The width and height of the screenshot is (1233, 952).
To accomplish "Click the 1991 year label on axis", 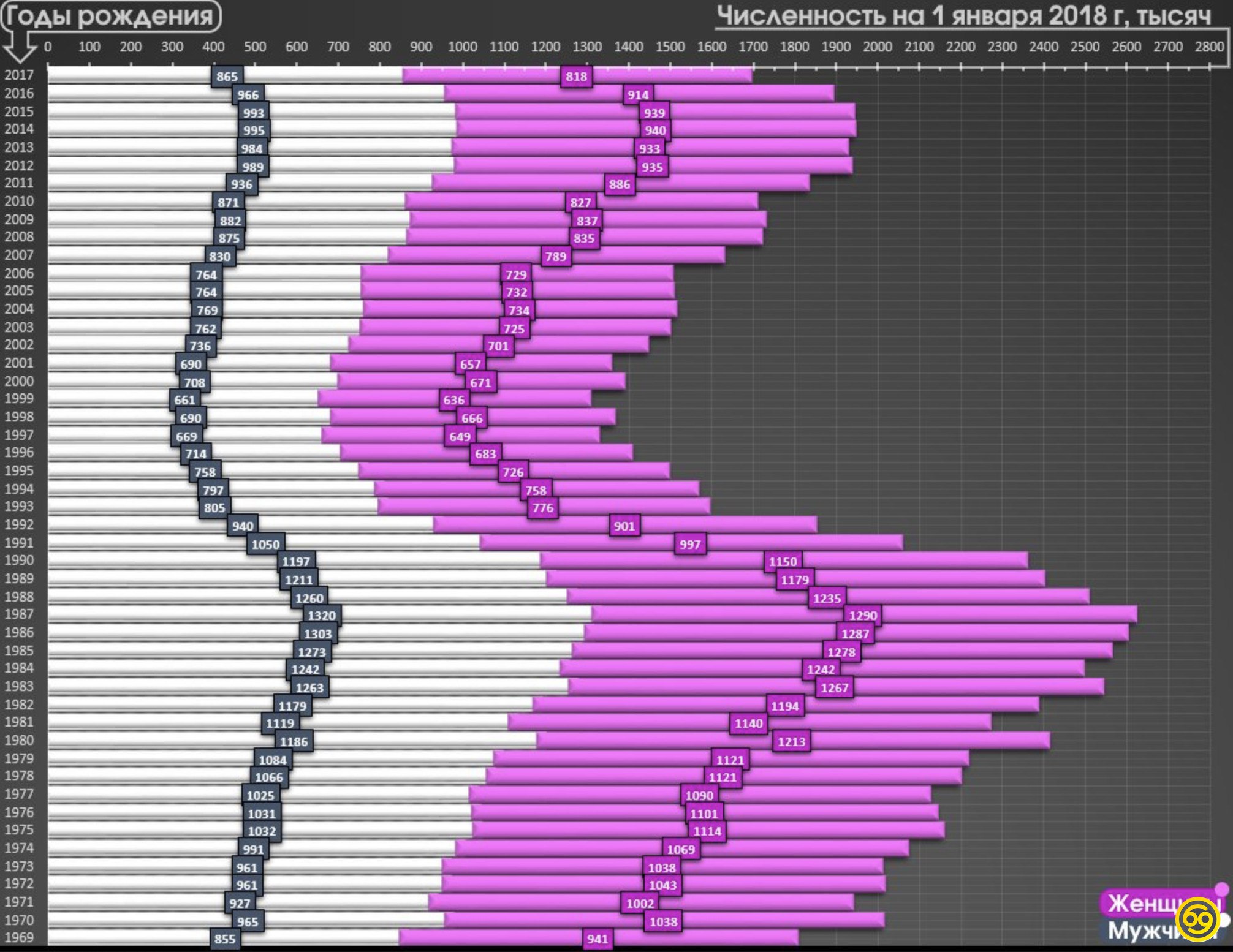I will click(19, 543).
